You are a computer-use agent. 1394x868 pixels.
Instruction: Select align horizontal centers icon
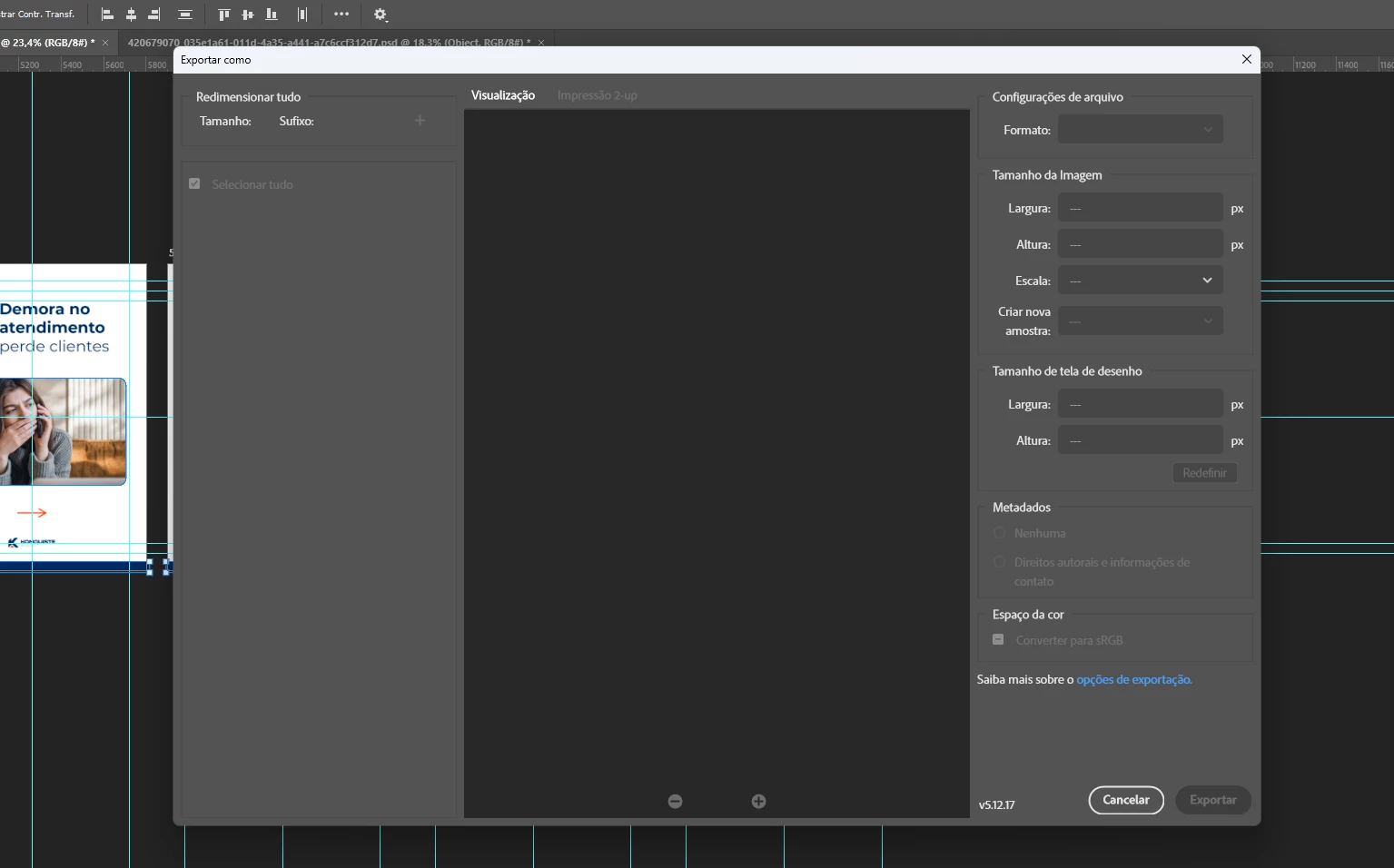(131, 15)
